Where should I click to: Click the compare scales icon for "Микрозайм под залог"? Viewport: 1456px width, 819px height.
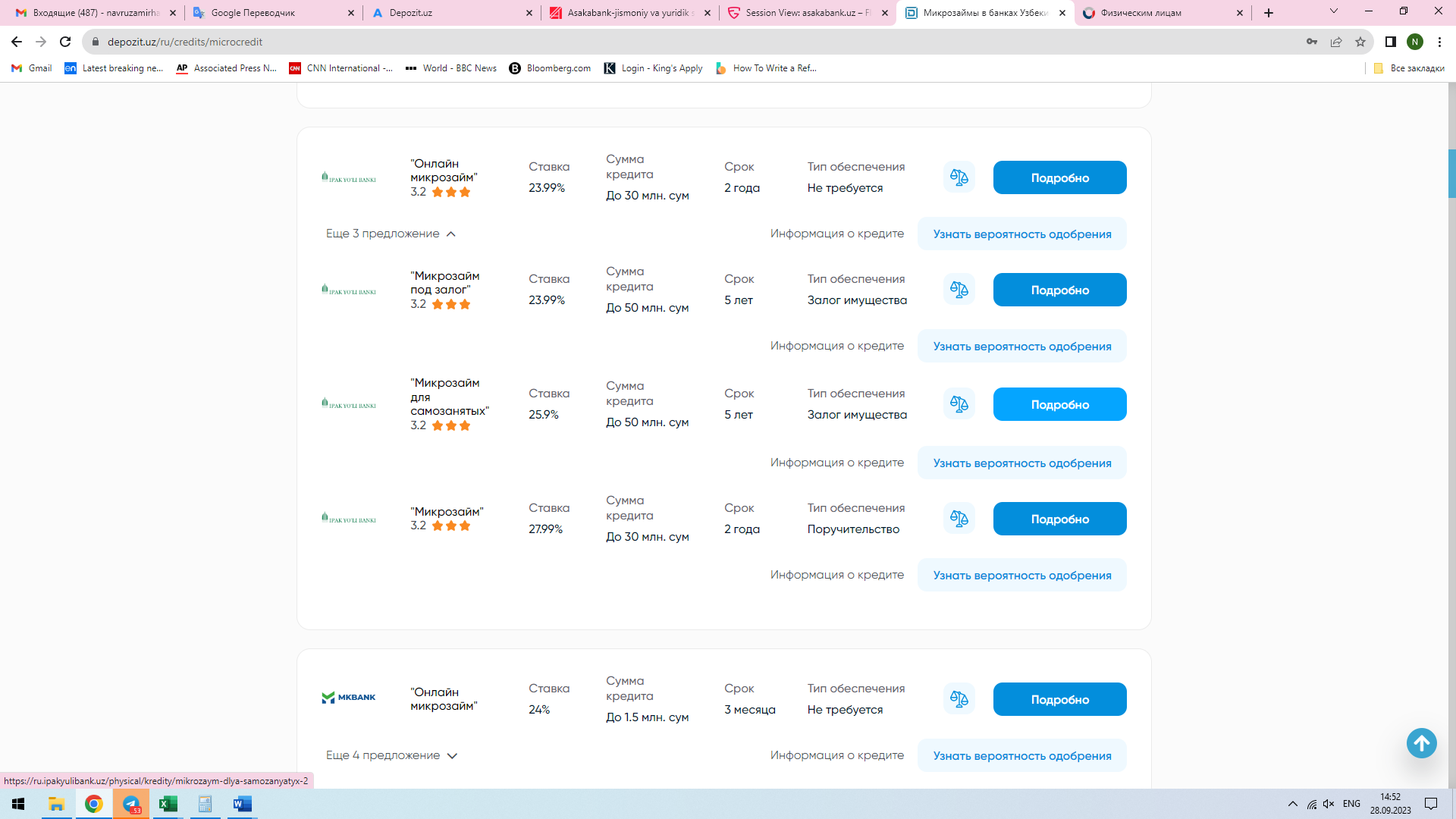tap(959, 290)
